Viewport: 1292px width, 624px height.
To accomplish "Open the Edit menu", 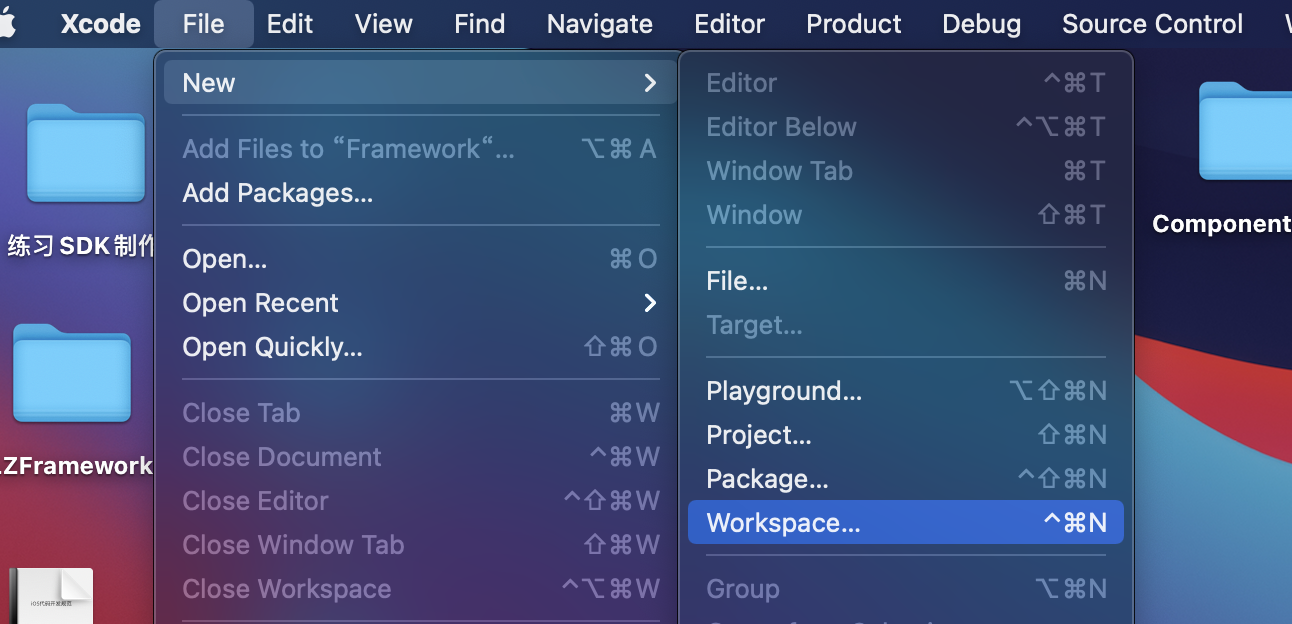I will pos(290,23).
